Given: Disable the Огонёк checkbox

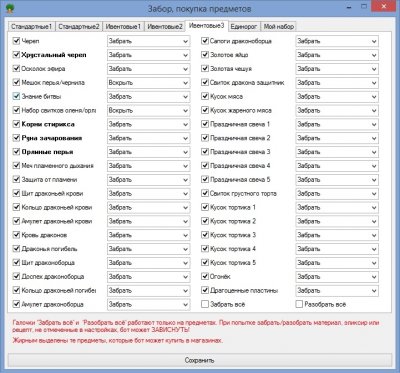Looking at the screenshot, I should [x=205, y=276].
